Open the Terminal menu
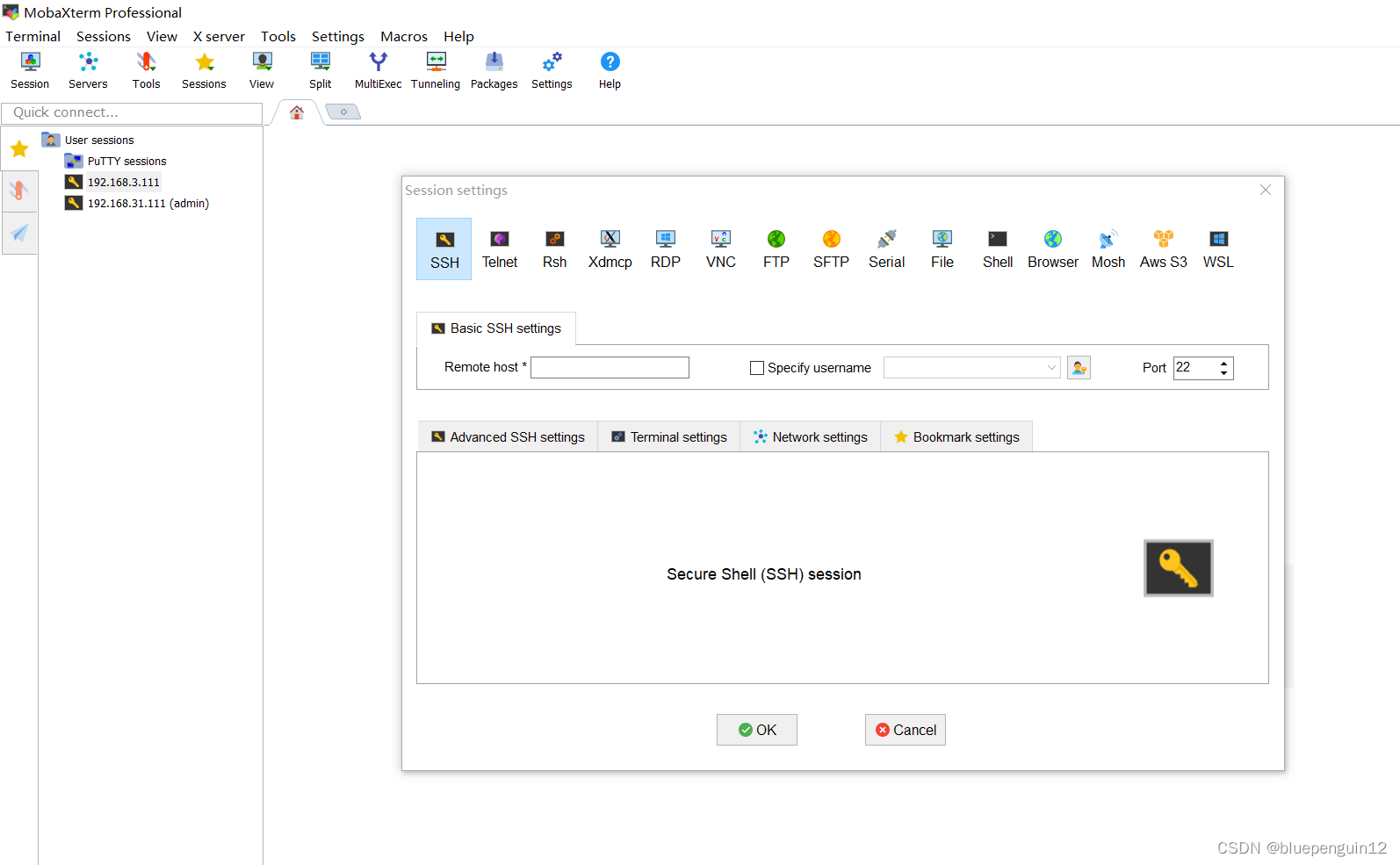This screenshot has width=1400, height=865. click(x=33, y=36)
